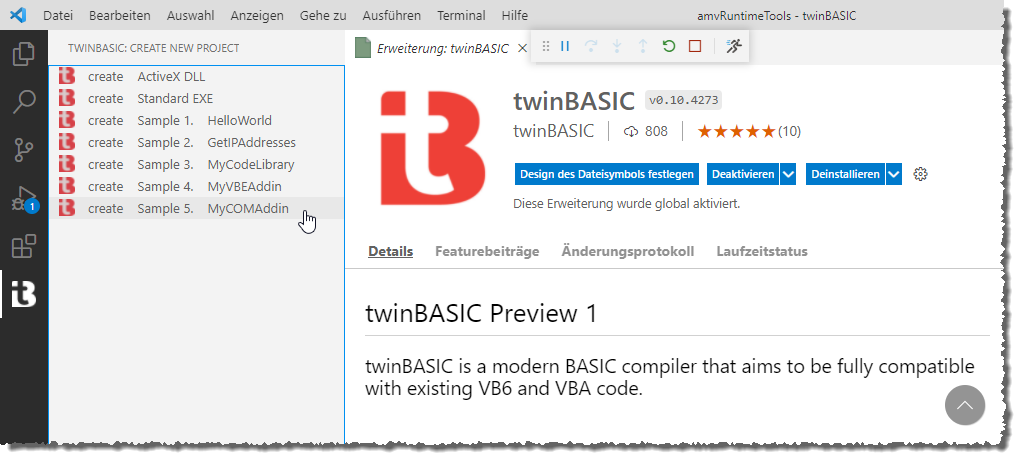The width and height of the screenshot is (1022, 462).
Task: Click Design des Dateisymbols festlegen button
Action: click(607, 174)
